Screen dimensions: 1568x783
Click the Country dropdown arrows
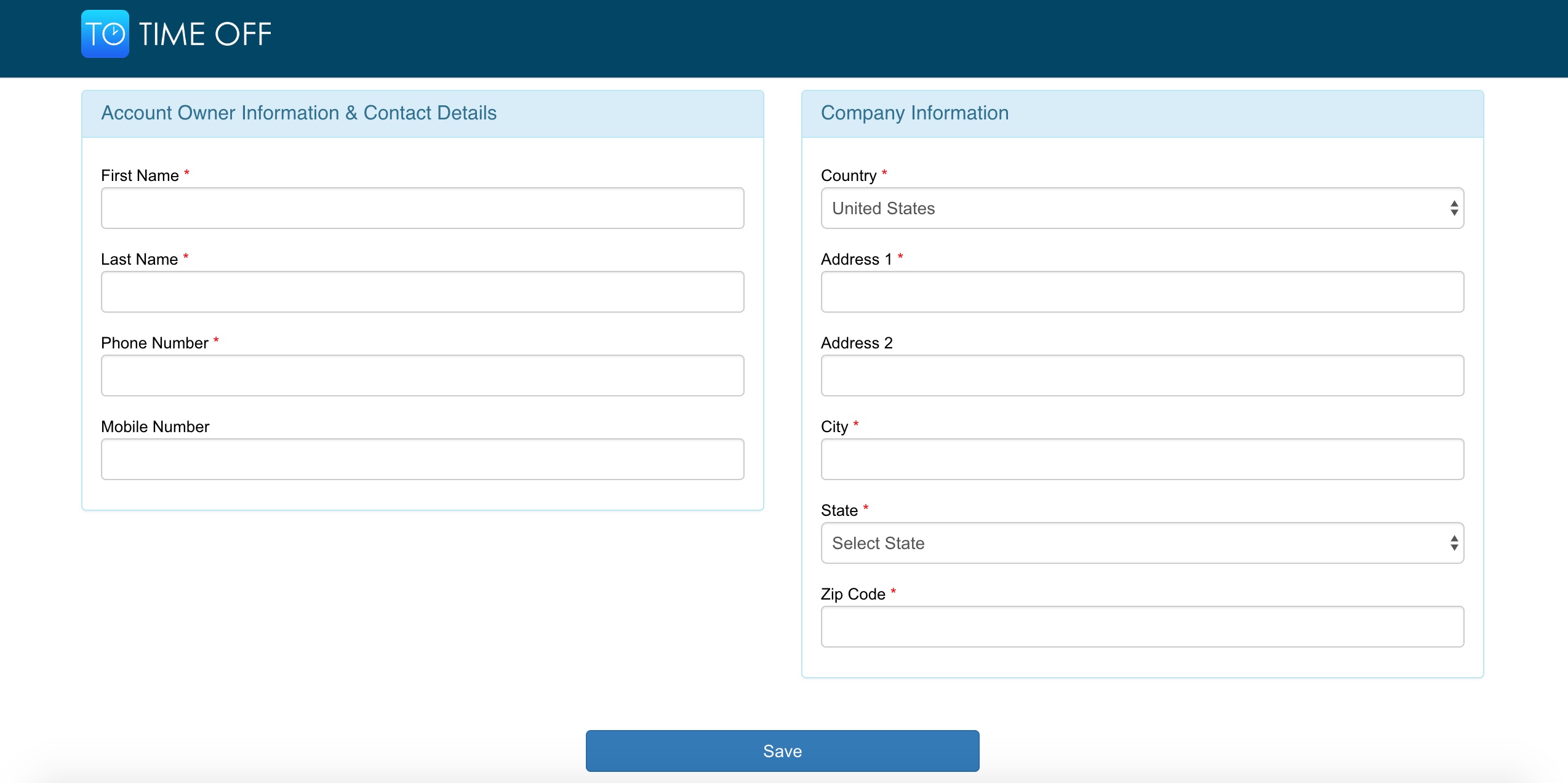(1454, 208)
